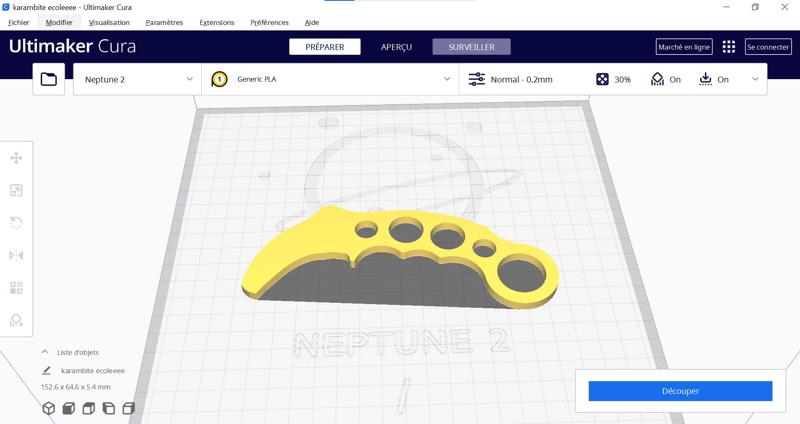This screenshot has height=424, width=800.
Task: Open file with the folder icon
Action: [x=48, y=79]
